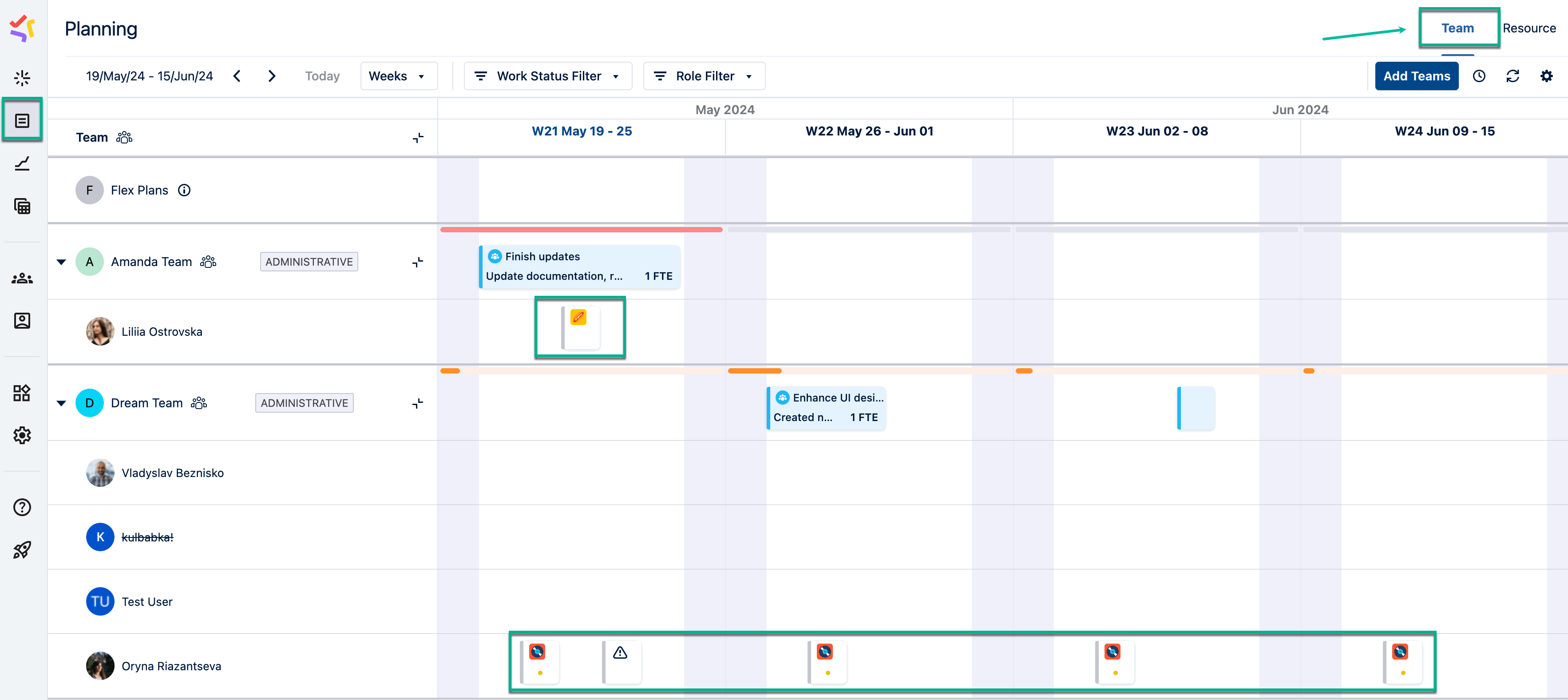
Task: Launch the rocket icon at the sidebar bottom
Action: tap(22, 550)
